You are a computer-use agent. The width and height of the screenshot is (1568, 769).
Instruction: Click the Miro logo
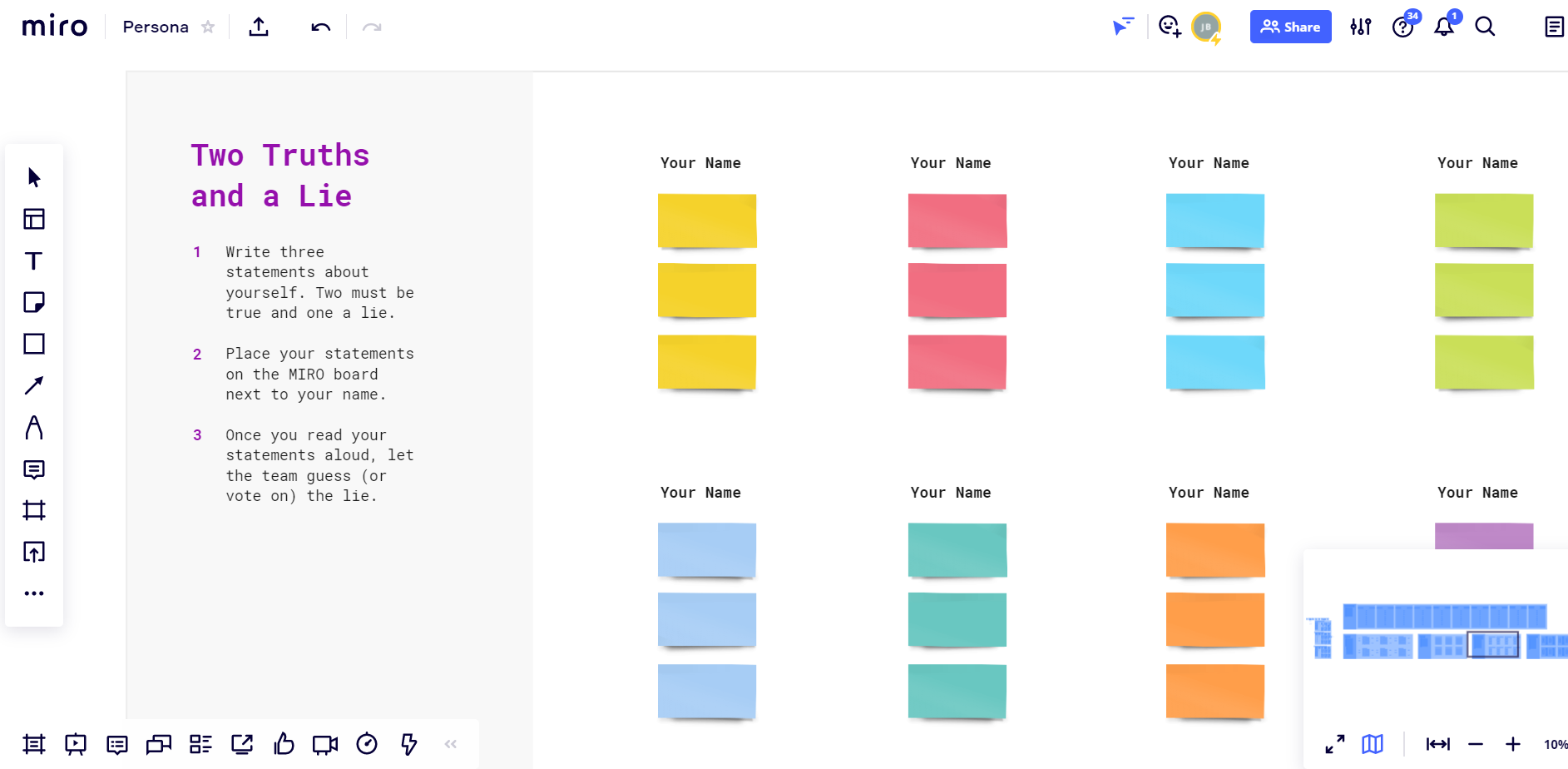pos(54,27)
